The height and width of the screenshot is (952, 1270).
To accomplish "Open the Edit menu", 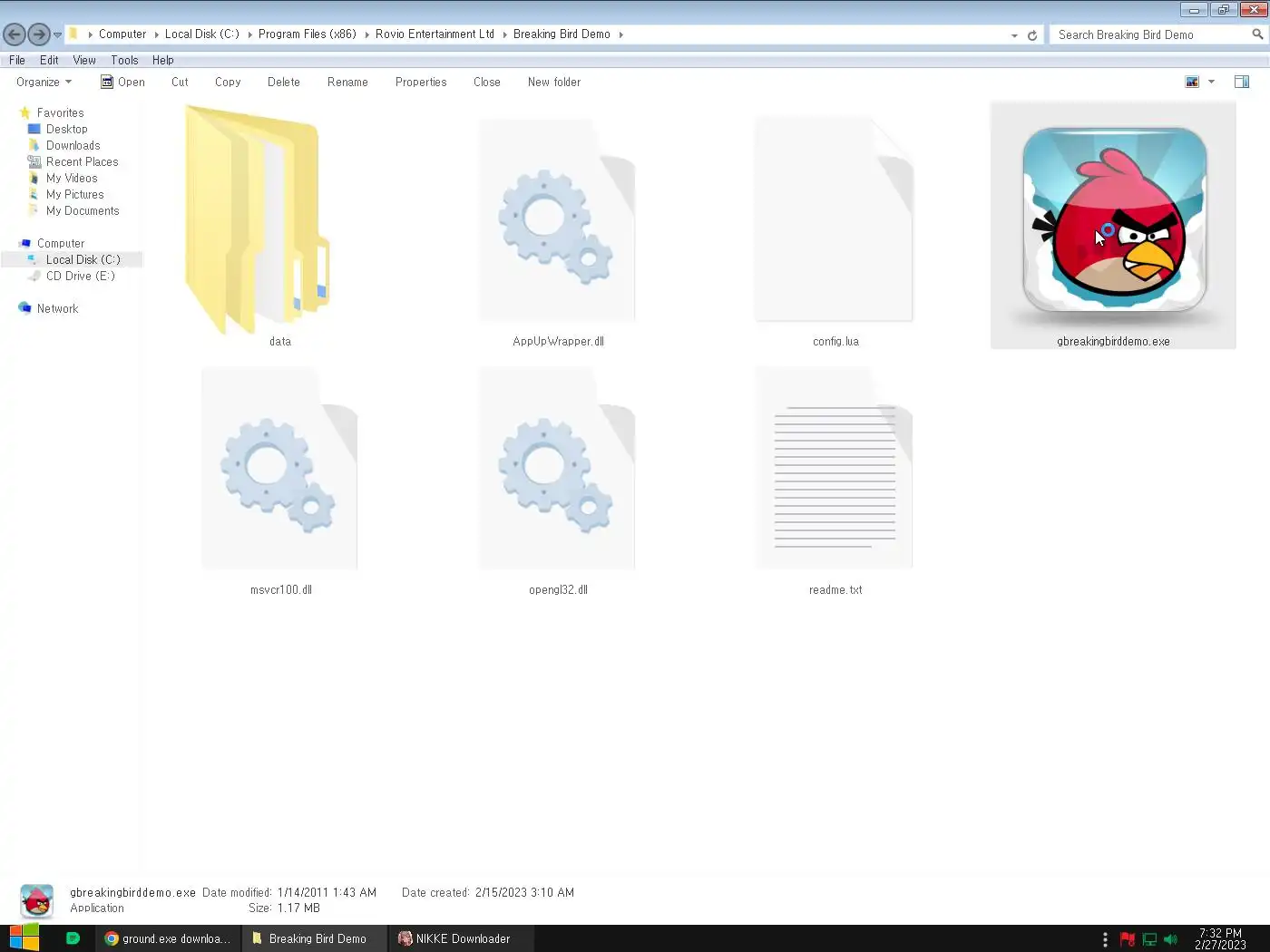I will coord(49,60).
